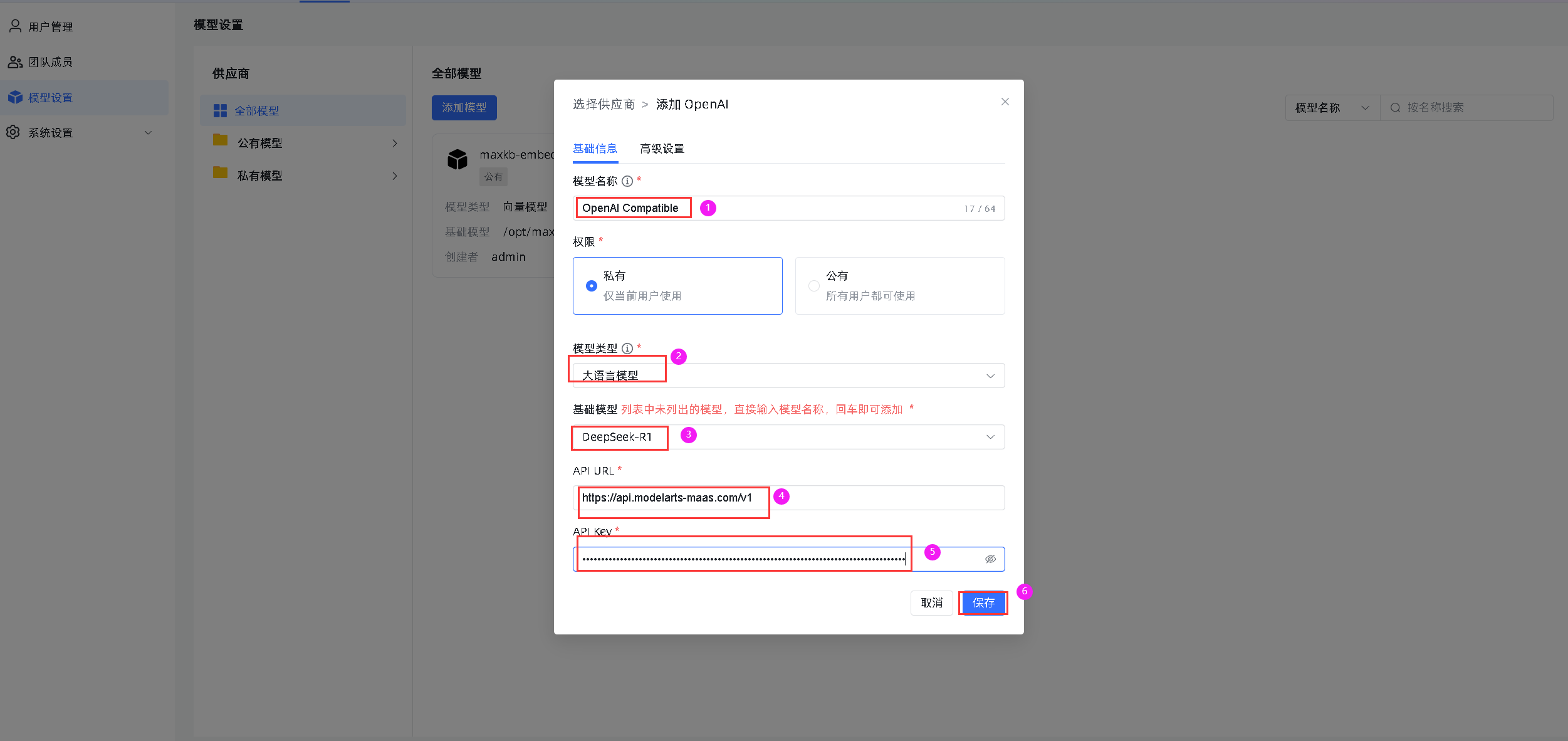Select the 基础信息 tab

pyautogui.click(x=594, y=149)
